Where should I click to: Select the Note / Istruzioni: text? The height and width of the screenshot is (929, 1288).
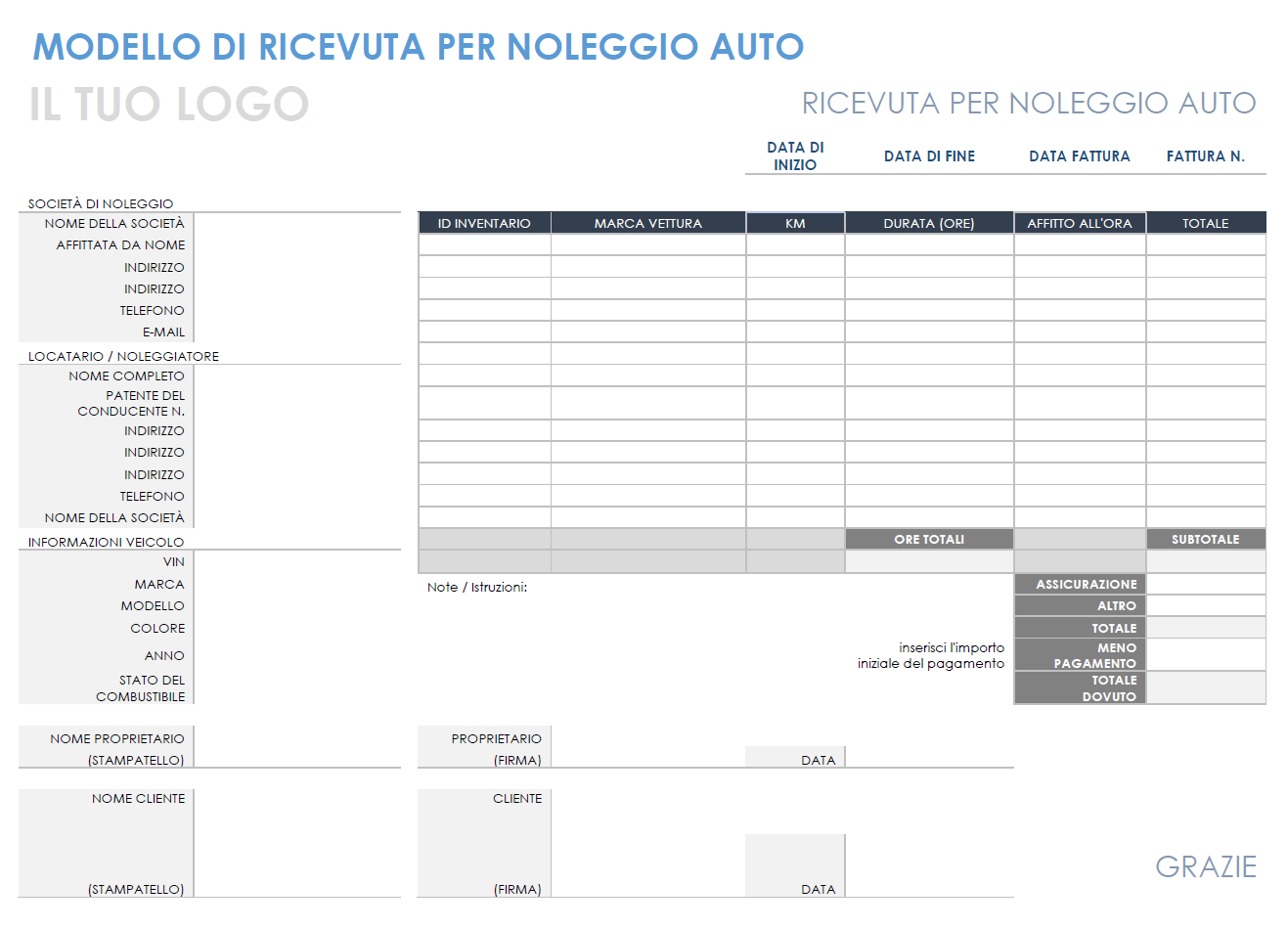pyautogui.click(x=477, y=587)
